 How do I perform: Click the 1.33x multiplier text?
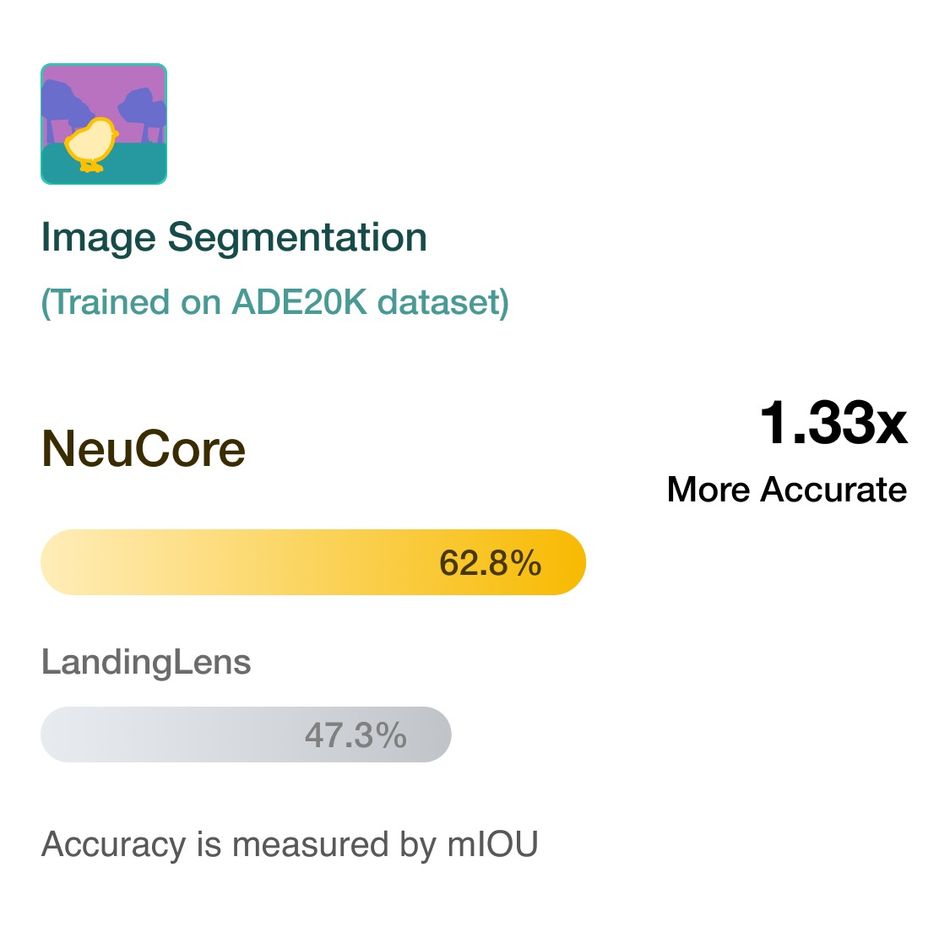coord(834,423)
